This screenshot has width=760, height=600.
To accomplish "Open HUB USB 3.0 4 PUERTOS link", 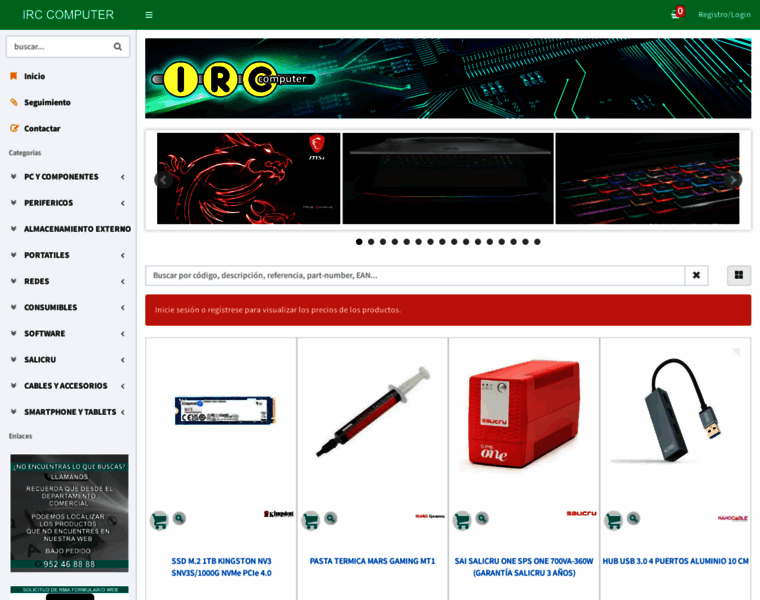I will [x=675, y=561].
